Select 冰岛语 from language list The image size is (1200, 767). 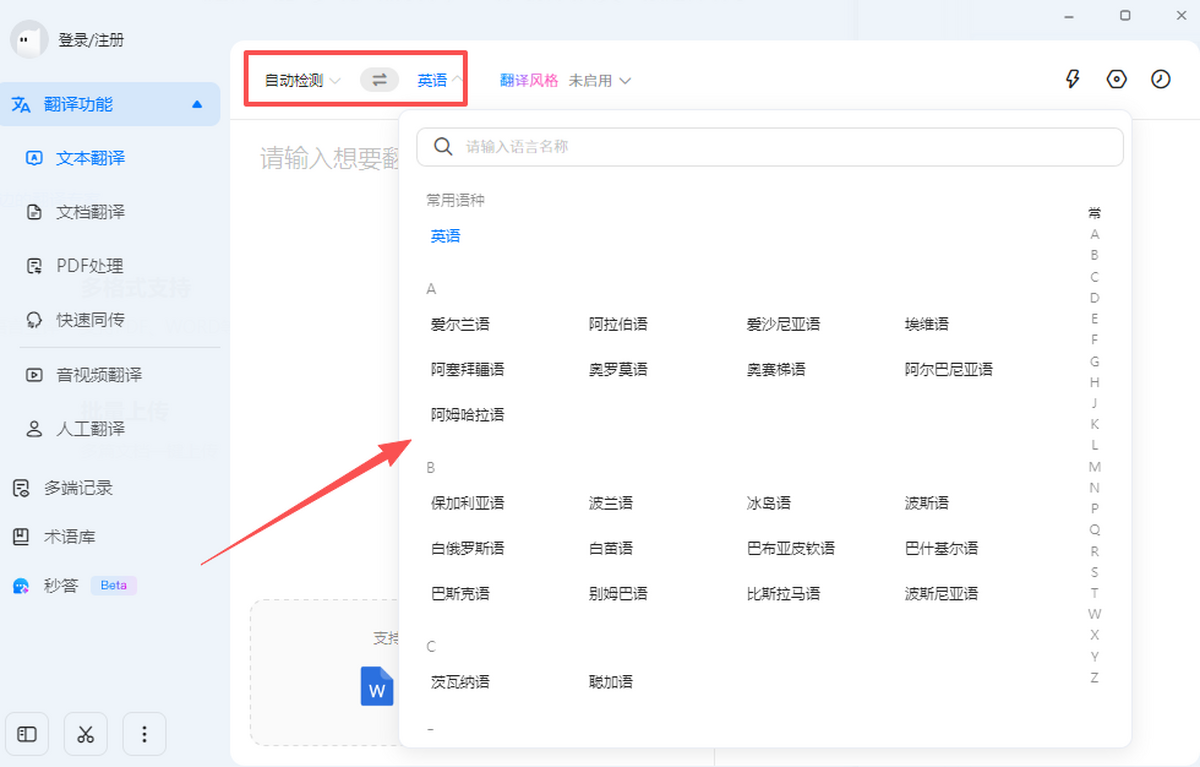[x=769, y=504]
